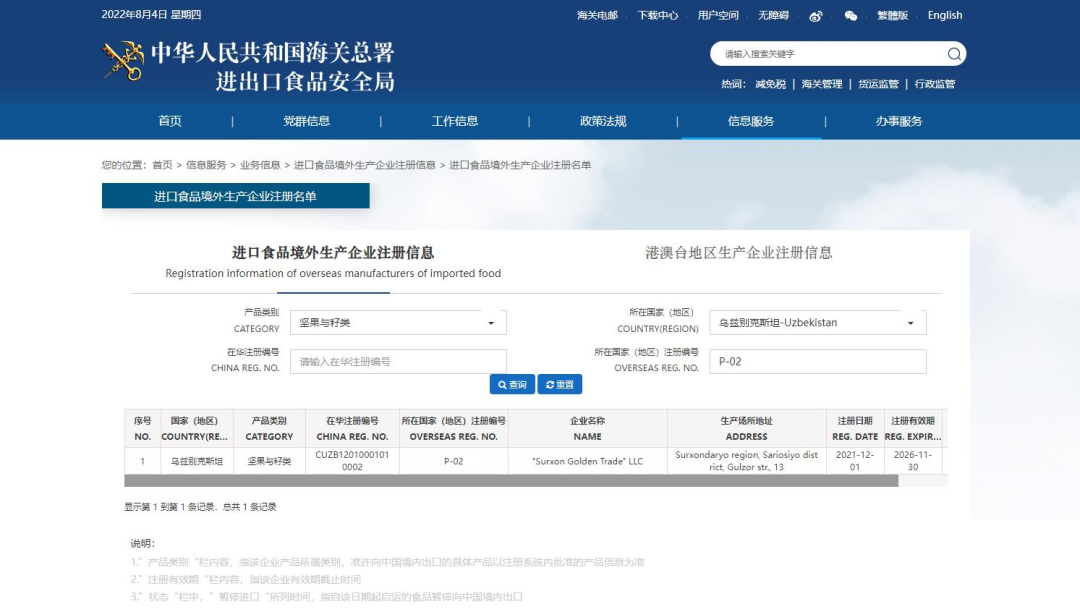Switch language to English
This screenshot has height=612, width=1080.
point(944,15)
